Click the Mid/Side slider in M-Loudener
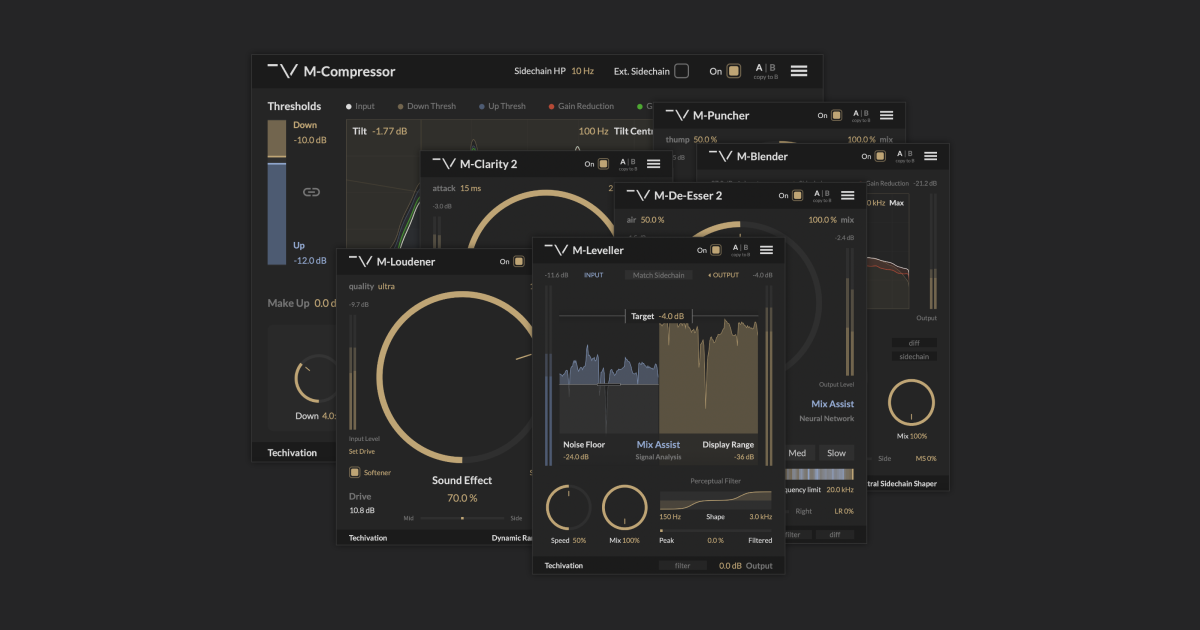 coord(462,518)
